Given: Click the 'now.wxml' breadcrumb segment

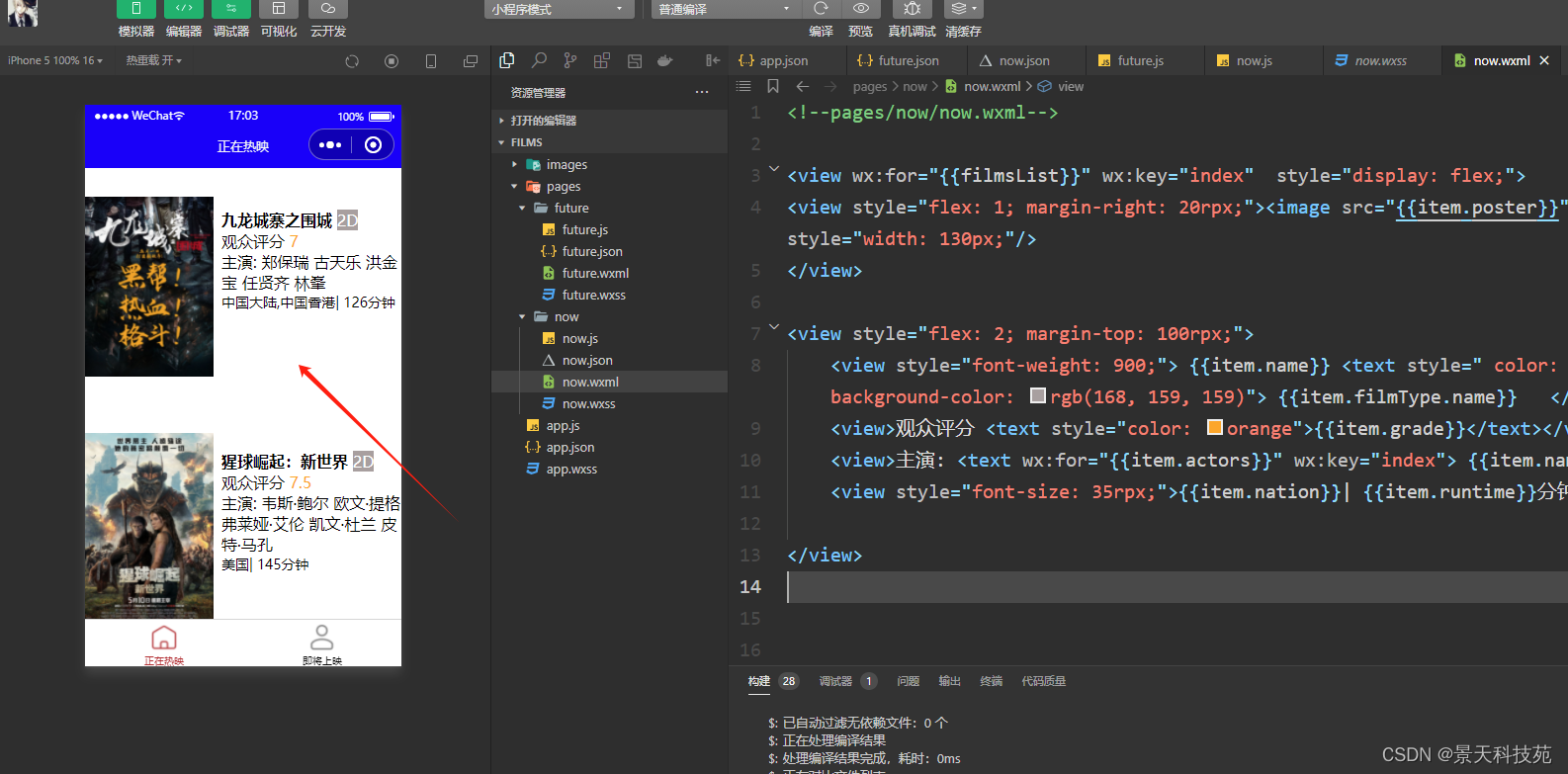Looking at the screenshot, I should pyautogui.click(x=993, y=87).
